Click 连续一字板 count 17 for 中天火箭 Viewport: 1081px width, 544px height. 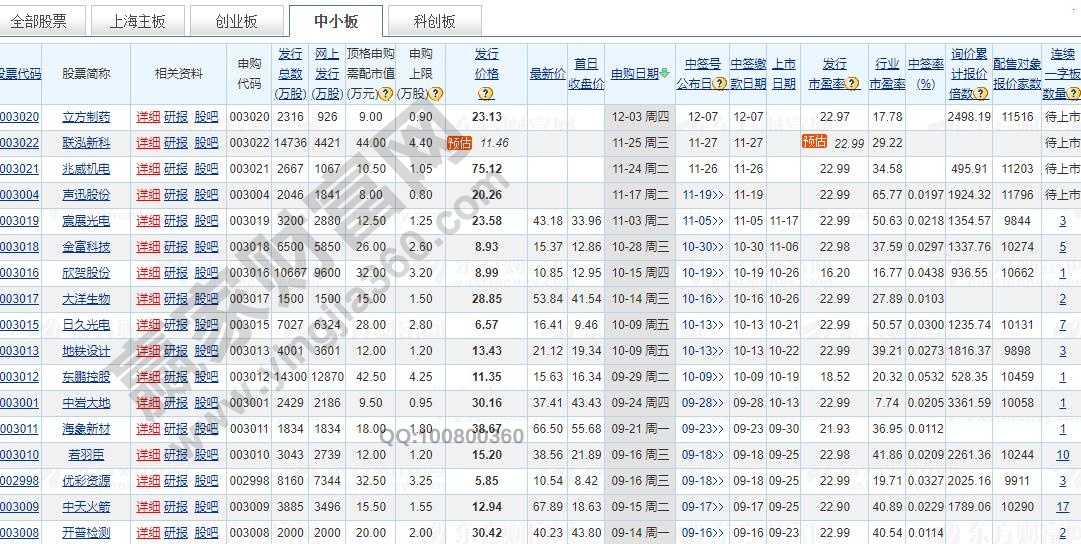(x=1062, y=507)
